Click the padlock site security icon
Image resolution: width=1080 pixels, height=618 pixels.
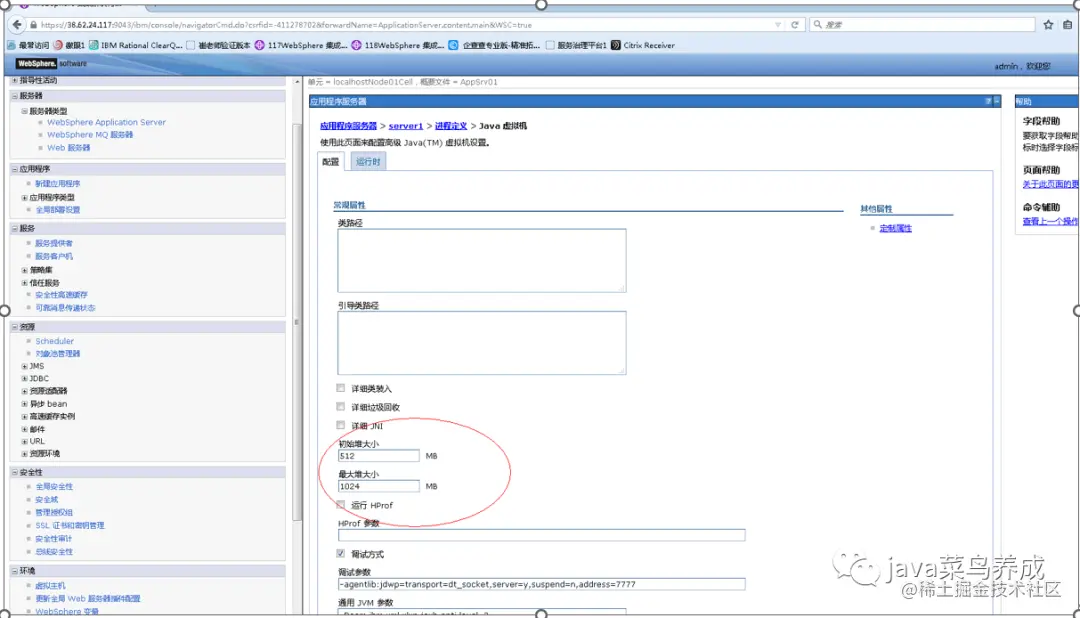click(x=33, y=25)
